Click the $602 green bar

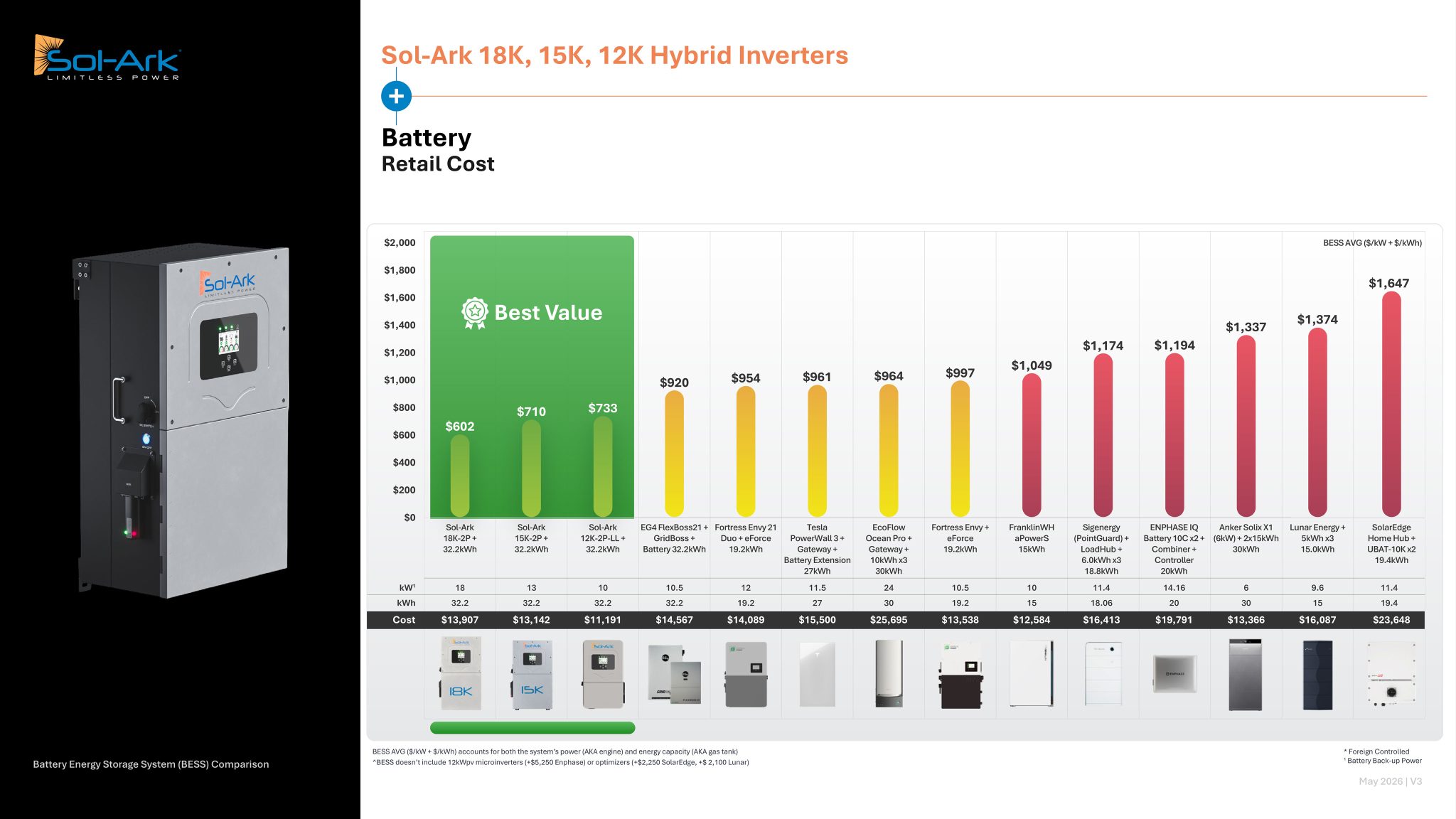[x=460, y=475]
